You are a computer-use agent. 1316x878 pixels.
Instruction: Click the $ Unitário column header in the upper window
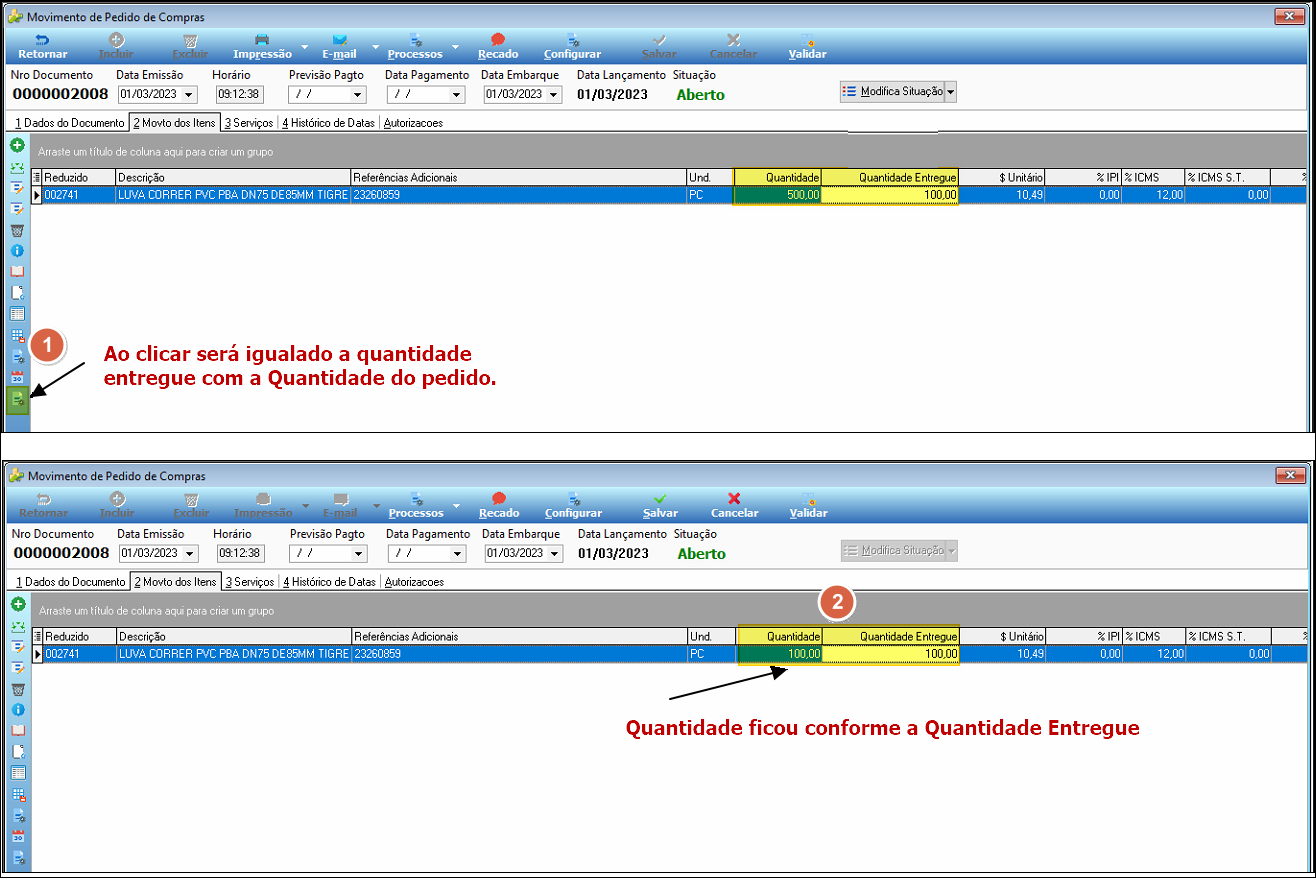tap(1002, 177)
